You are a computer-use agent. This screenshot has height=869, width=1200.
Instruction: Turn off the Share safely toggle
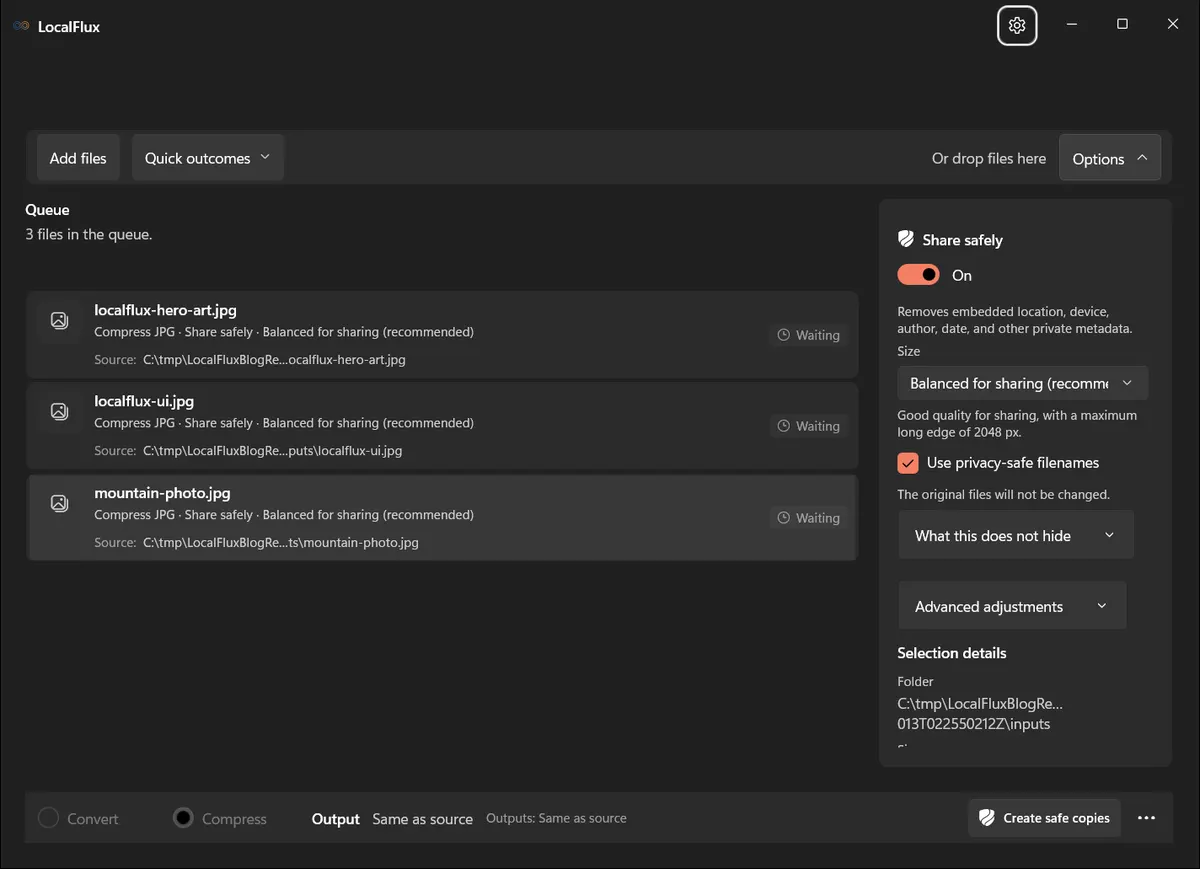point(919,275)
